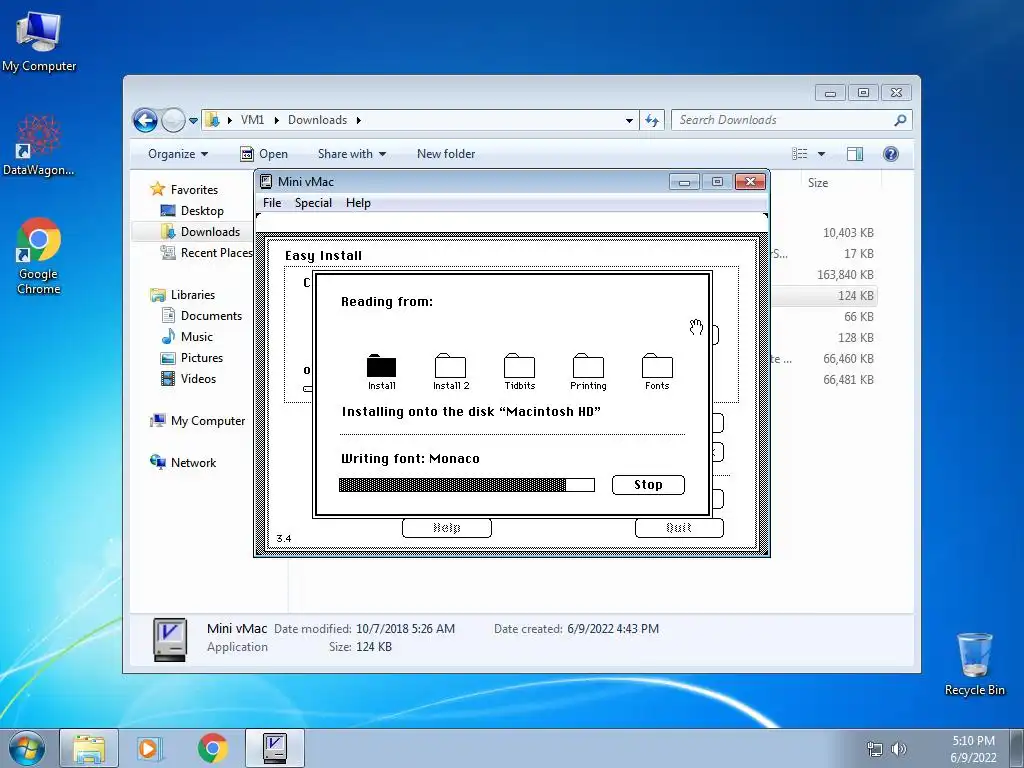Open the address bar history dropdown
Screen dimensions: 1024x768
tap(629, 120)
